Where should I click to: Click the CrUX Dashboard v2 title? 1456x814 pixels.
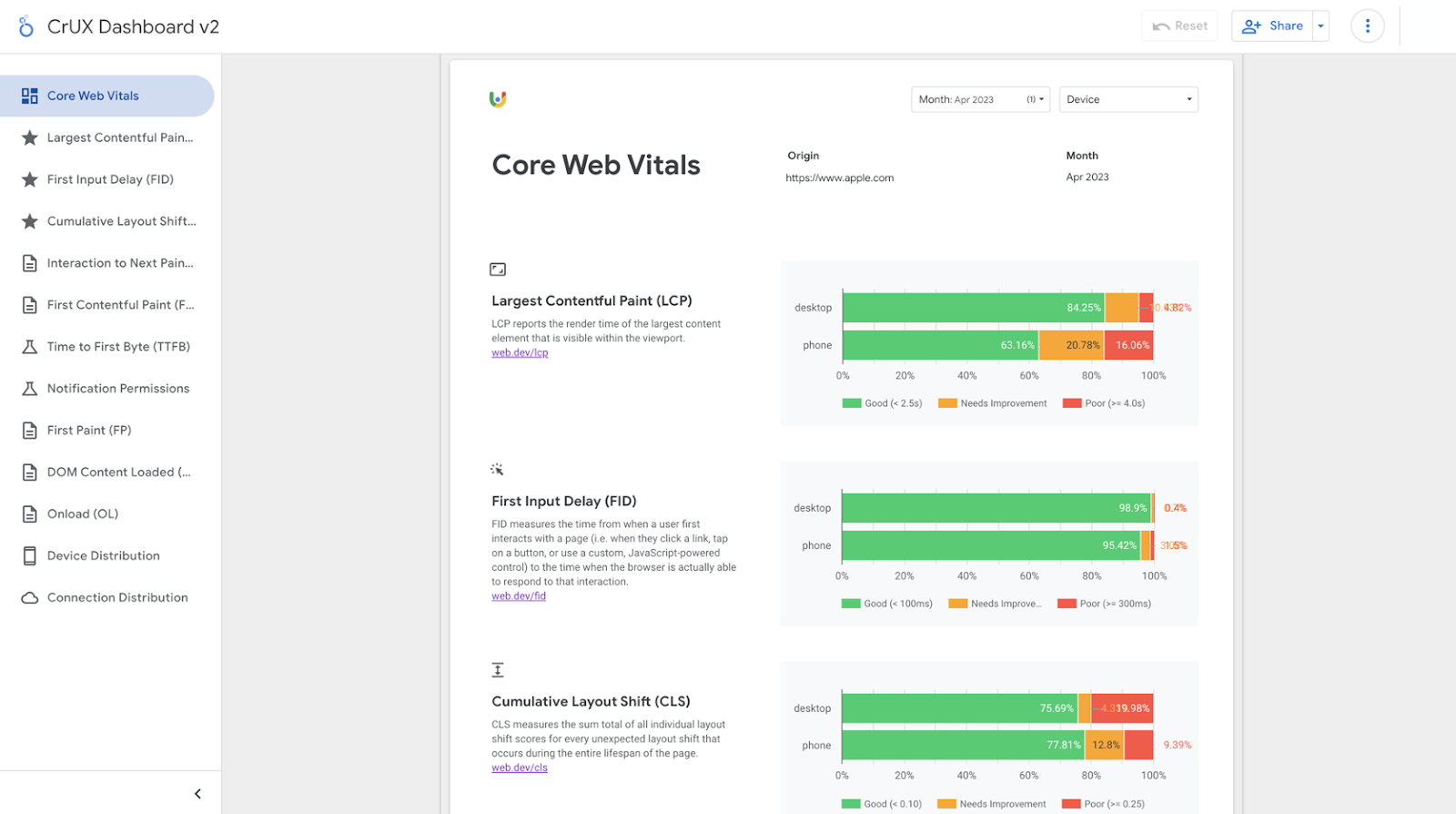tap(133, 27)
